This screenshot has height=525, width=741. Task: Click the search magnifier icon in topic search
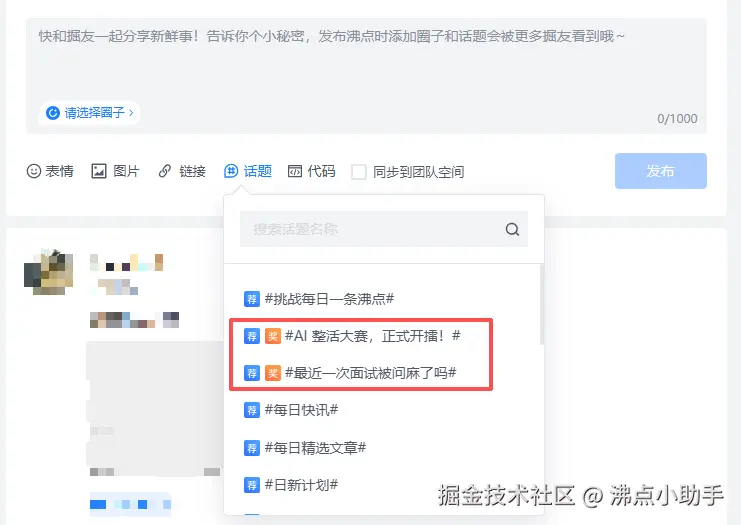[x=512, y=230]
